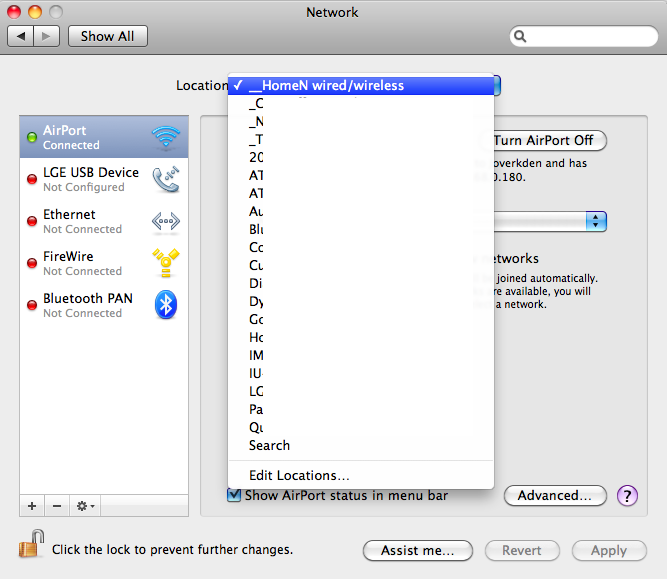Image resolution: width=667 pixels, height=579 pixels.
Task: Pick the location entry starting with Dy
Action: [361, 301]
